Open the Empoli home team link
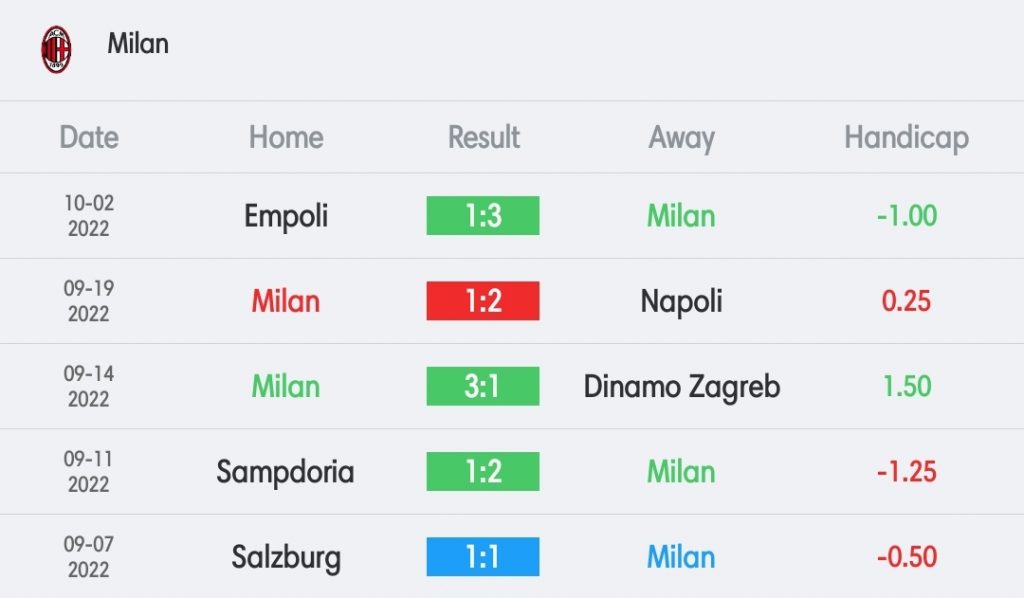Screen dimensions: 1024x598 click(286, 217)
